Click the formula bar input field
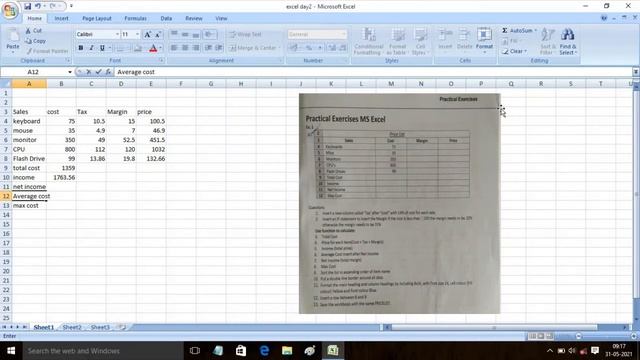640x360 pixels. [x=373, y=72]
